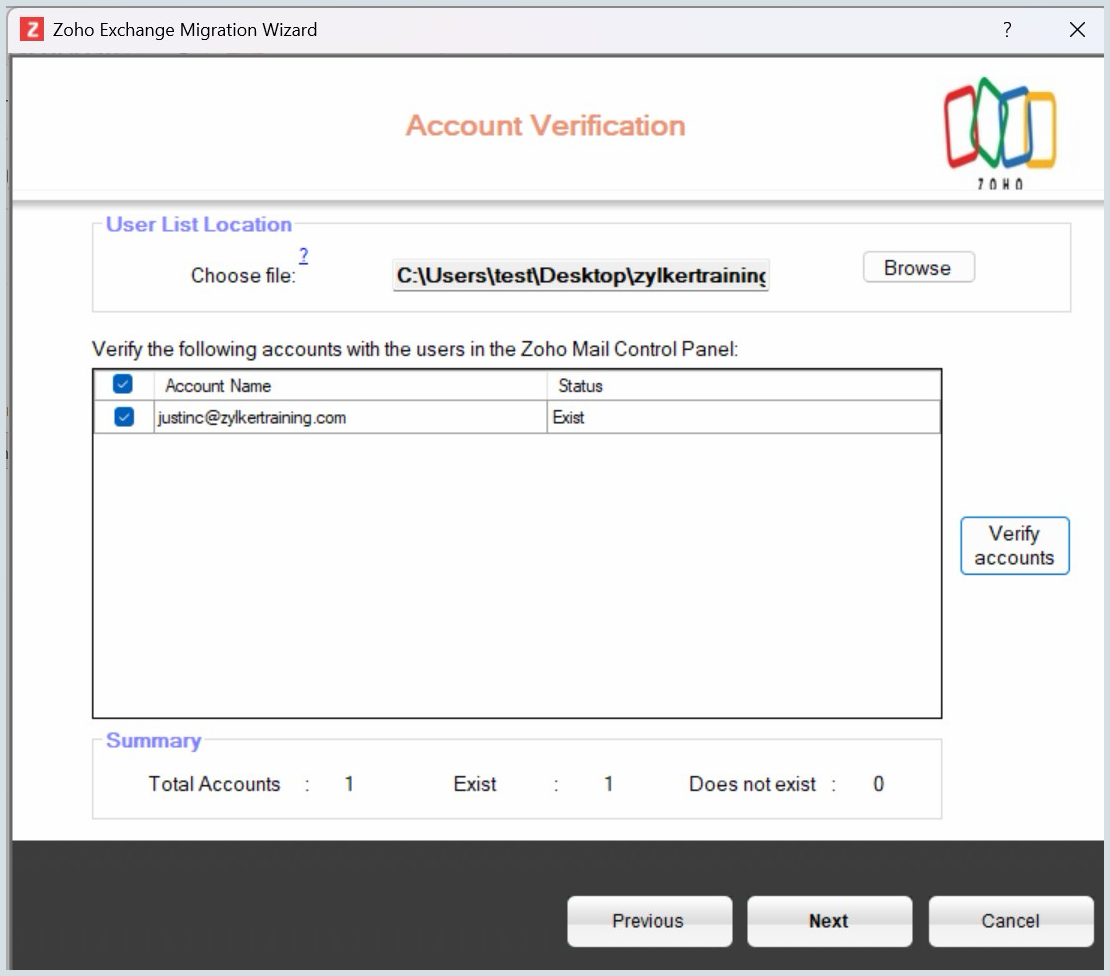Toggle the select-all accounts header checkbox
This screenshot has width=1110, height=976.
coord(122,384)
